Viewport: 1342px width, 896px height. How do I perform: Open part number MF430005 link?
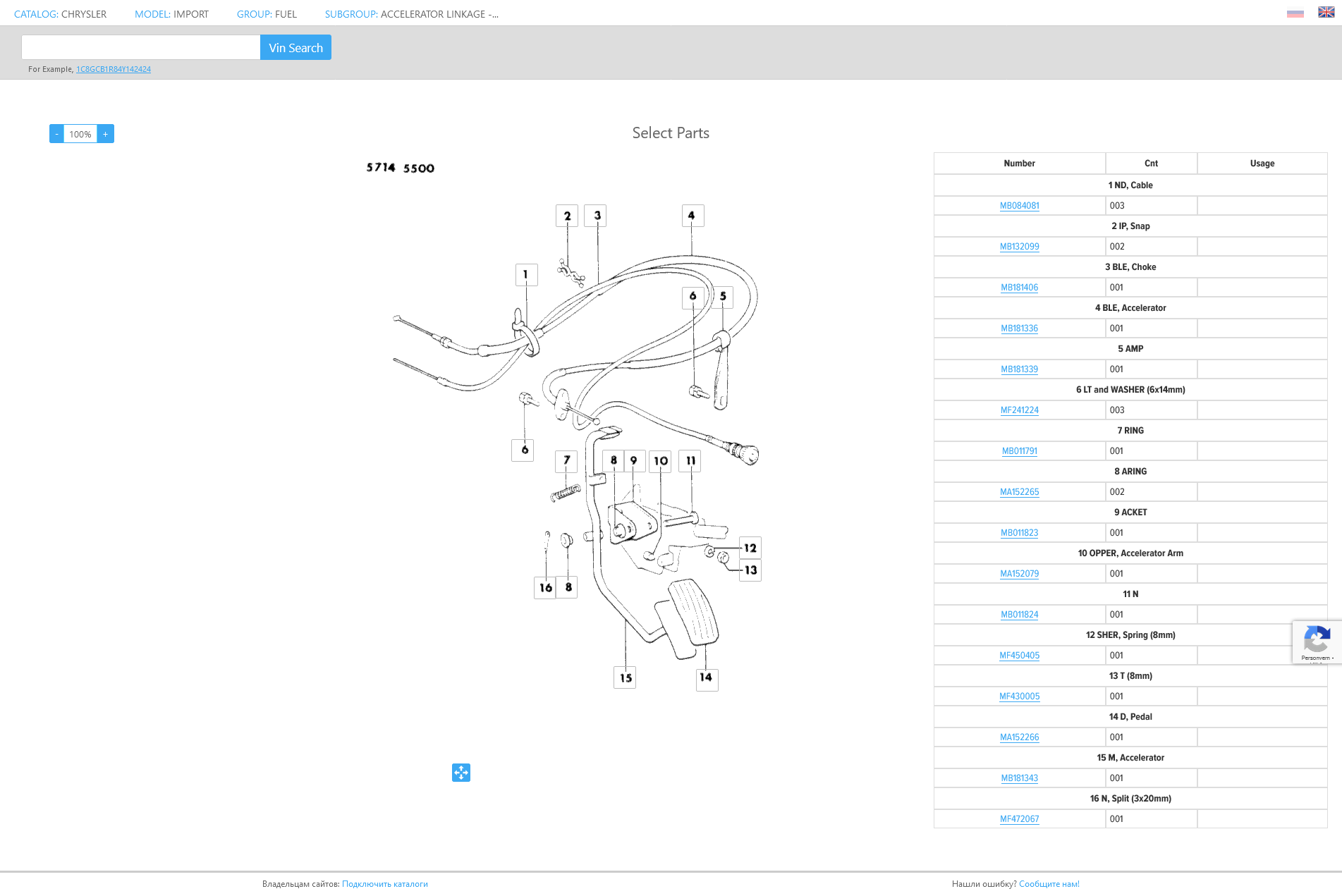(1020, 696)
